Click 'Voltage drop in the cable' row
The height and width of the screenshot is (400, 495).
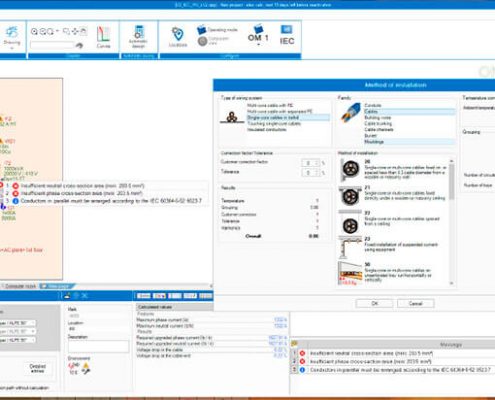[x=212, y=350]
